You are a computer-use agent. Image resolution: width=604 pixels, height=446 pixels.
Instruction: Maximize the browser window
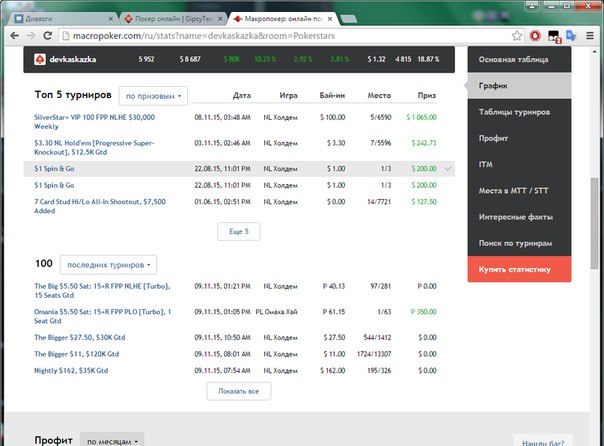[567, 5]
